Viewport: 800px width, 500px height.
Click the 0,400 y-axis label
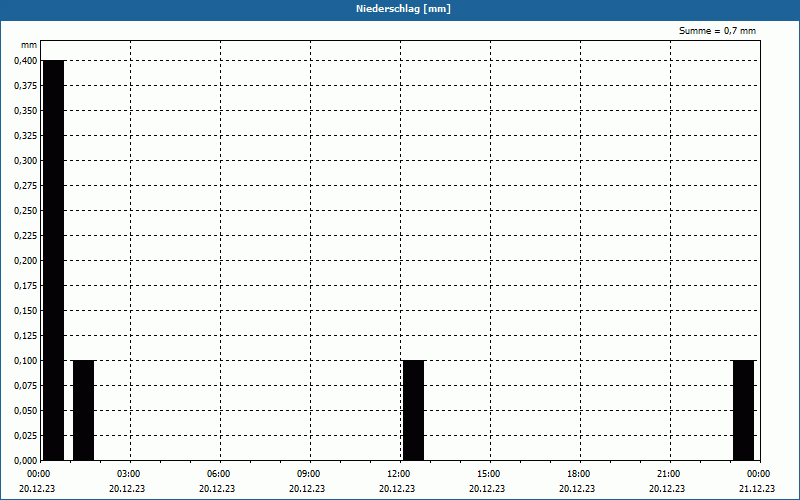(x=26, y=61)
